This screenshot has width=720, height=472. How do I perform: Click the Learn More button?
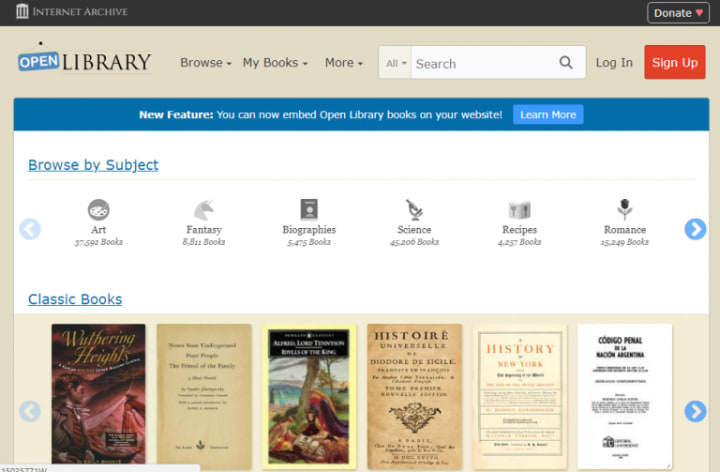(x=548, y=114)
